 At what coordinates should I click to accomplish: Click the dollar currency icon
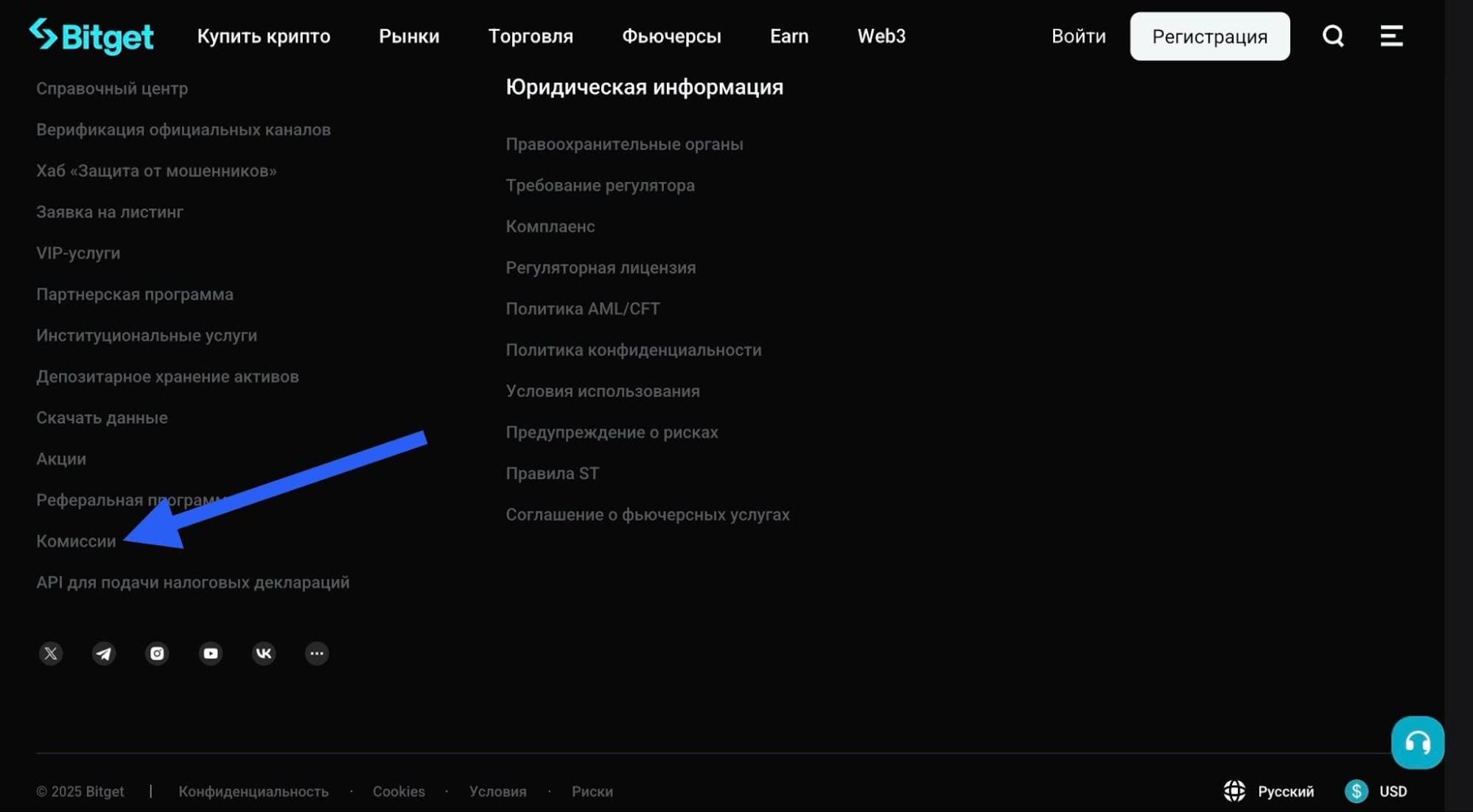(x=1356, y=791)
